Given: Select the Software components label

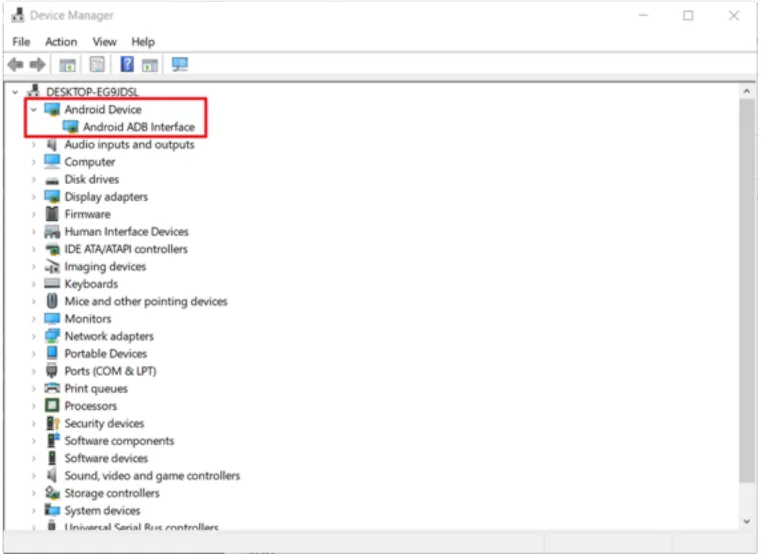Looking at the screenshot, I should [120, 441].
